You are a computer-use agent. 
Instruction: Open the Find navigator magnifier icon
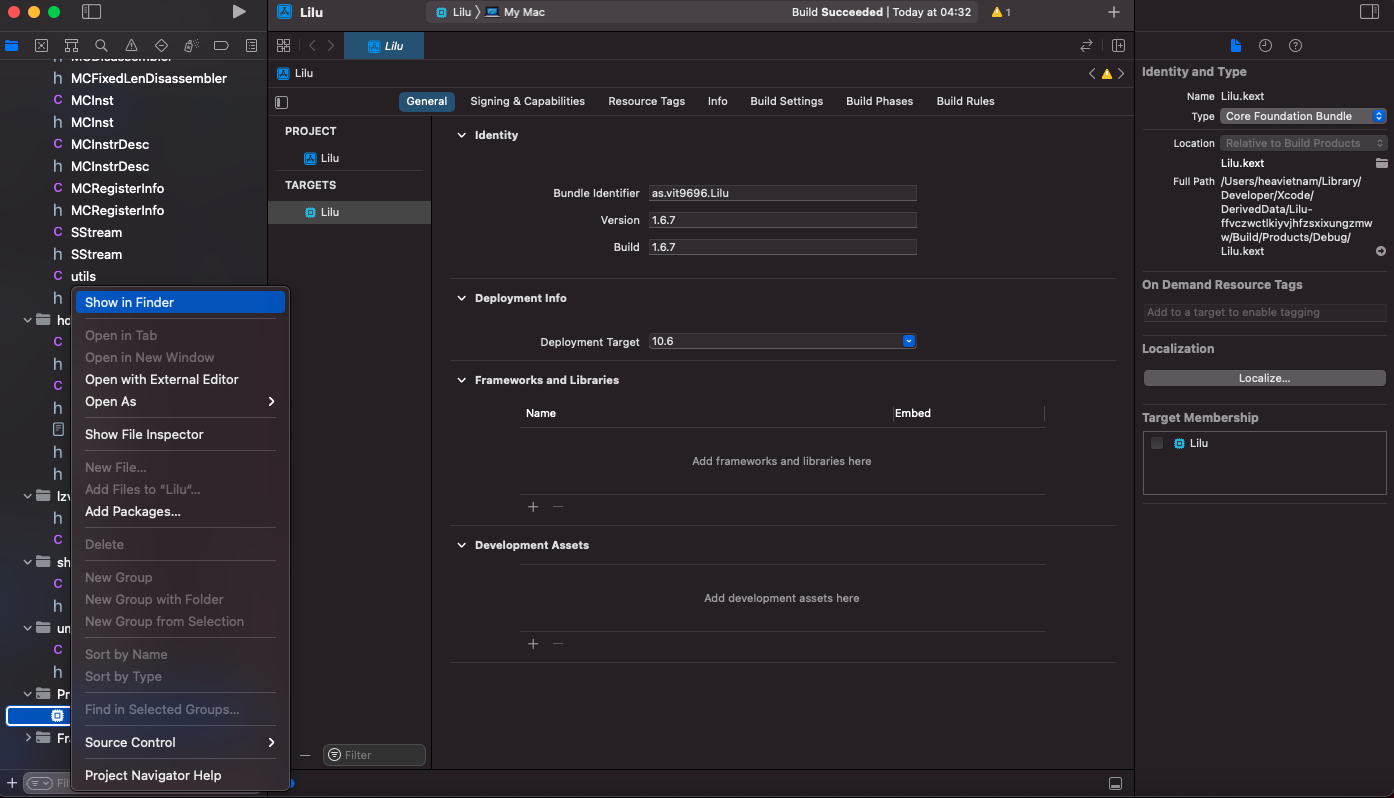pos(101,46)
